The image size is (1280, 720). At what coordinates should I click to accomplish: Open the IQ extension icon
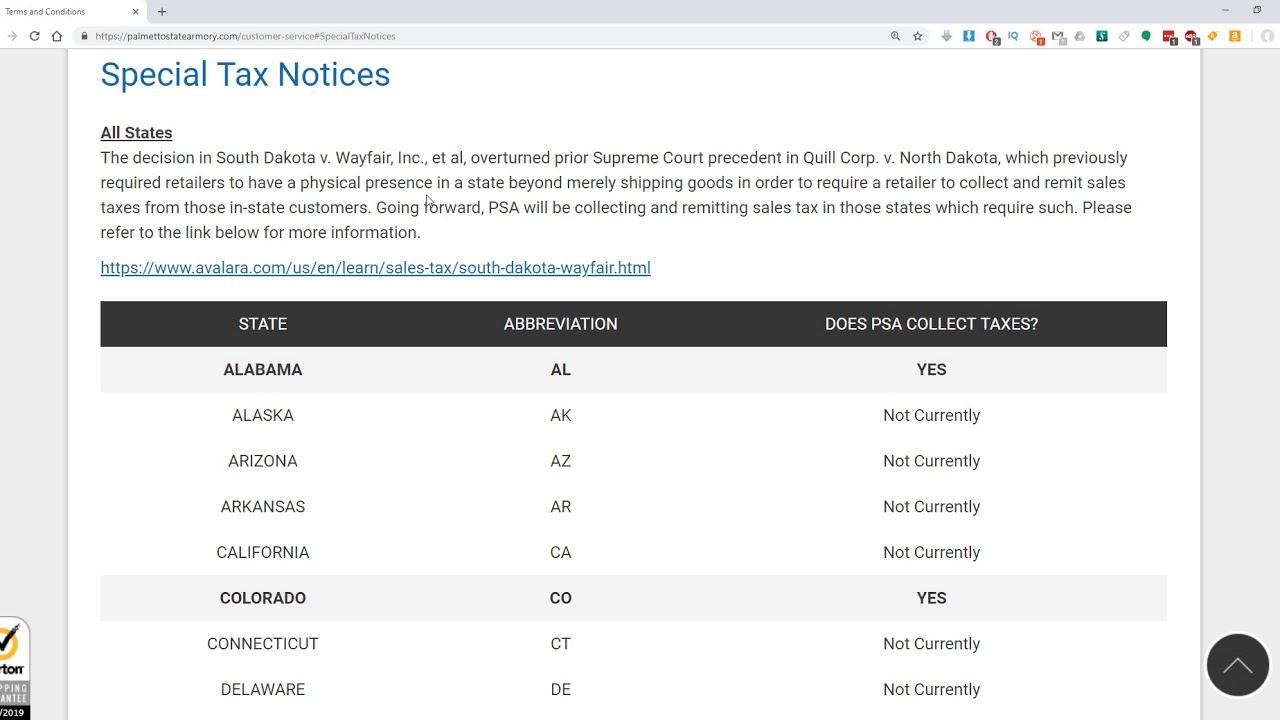[1013, 36]
